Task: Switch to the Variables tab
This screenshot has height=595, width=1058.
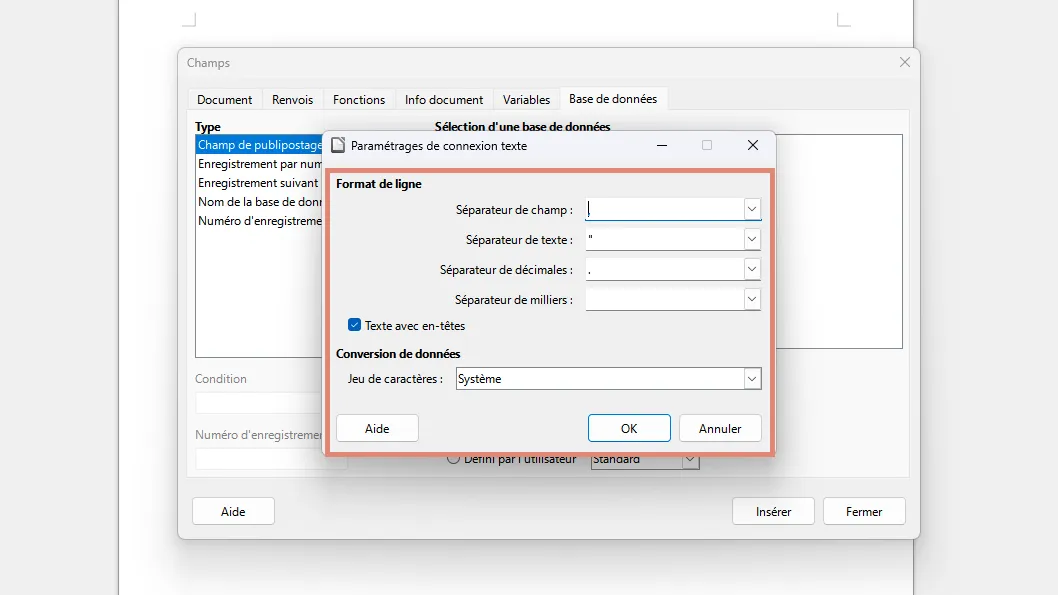Action: coord(526,99)
